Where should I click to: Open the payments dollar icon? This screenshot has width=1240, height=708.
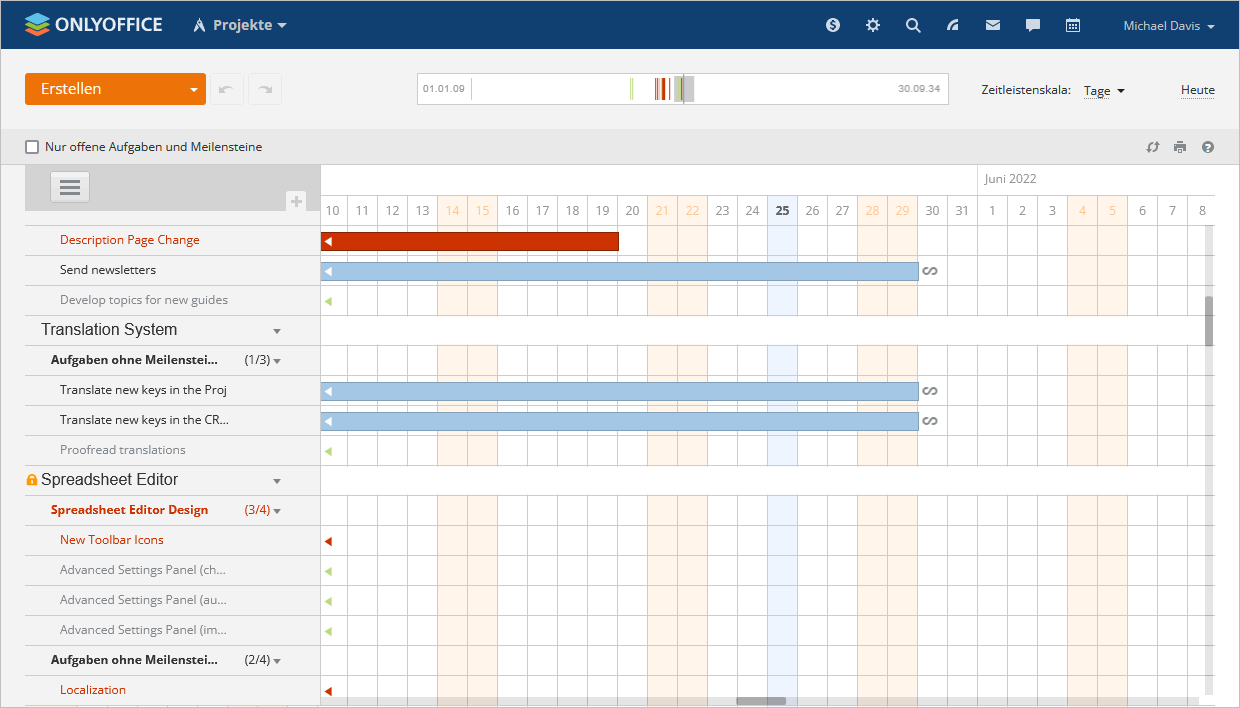(x=833, y=25)
